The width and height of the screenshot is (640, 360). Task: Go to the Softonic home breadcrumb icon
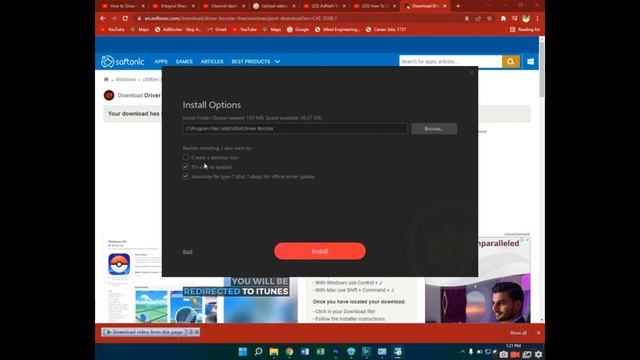(106, 79)
